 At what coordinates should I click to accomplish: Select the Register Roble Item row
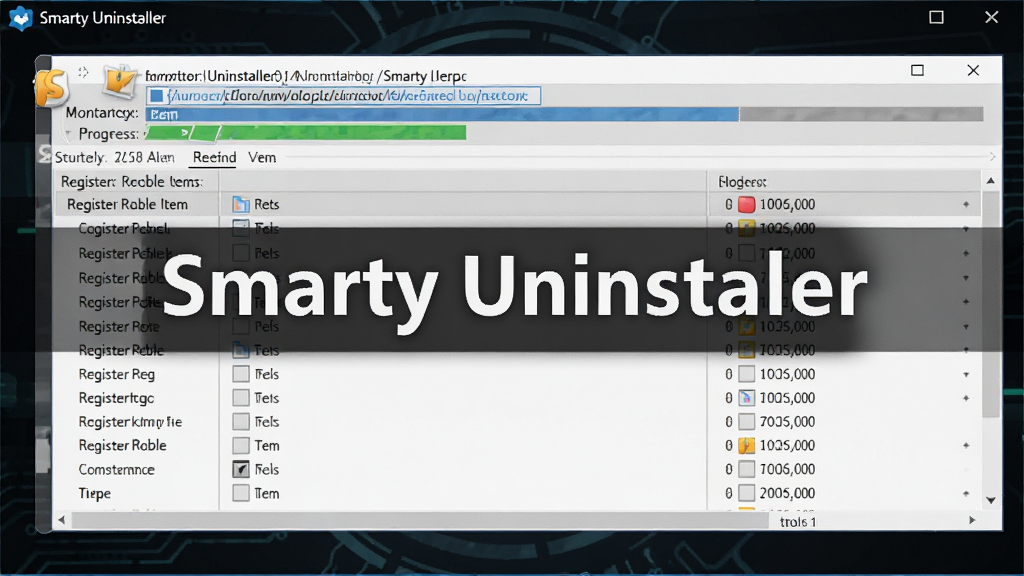tap(517, 204)
